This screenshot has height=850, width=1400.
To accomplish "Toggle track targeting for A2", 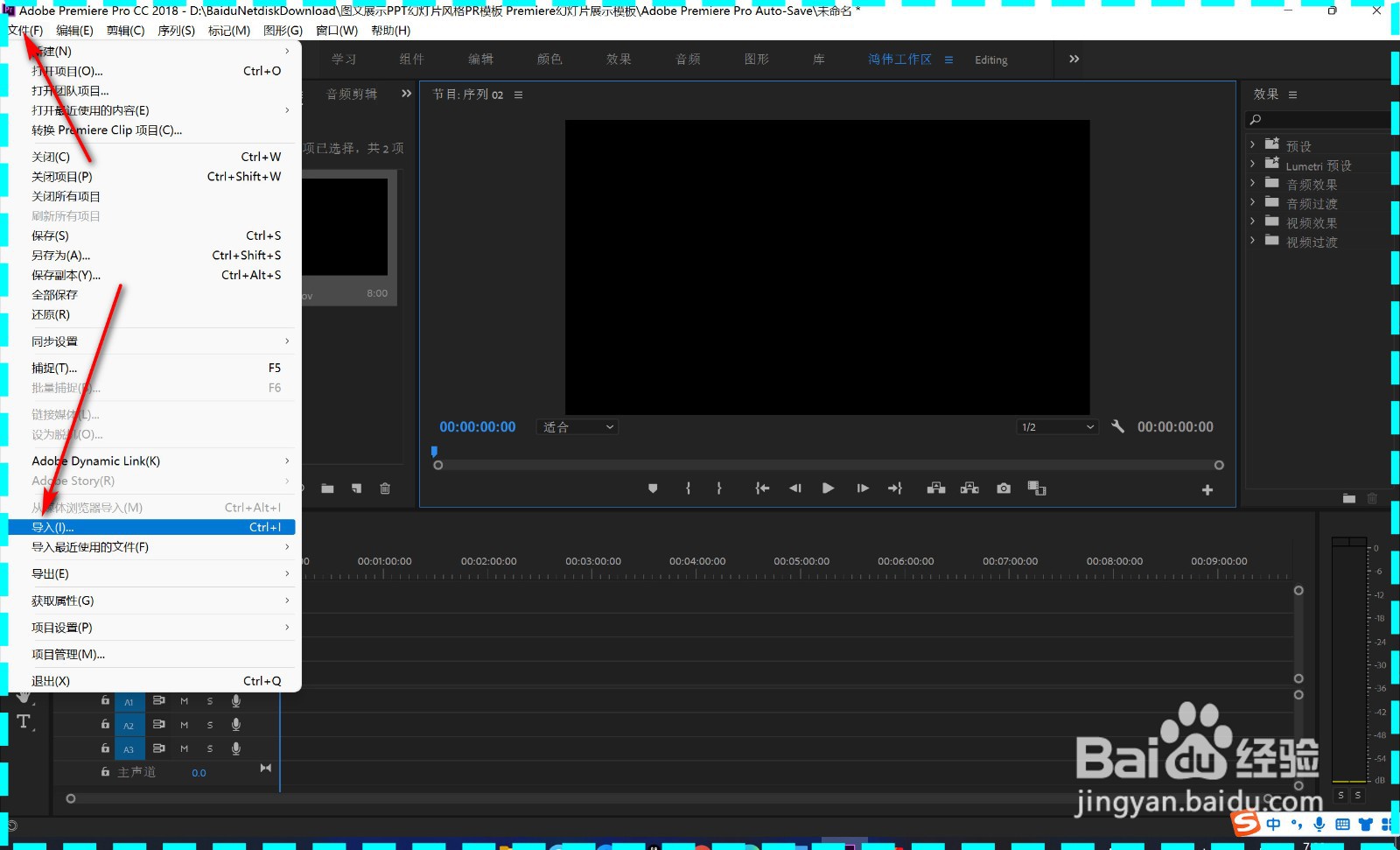I will 129,726.
